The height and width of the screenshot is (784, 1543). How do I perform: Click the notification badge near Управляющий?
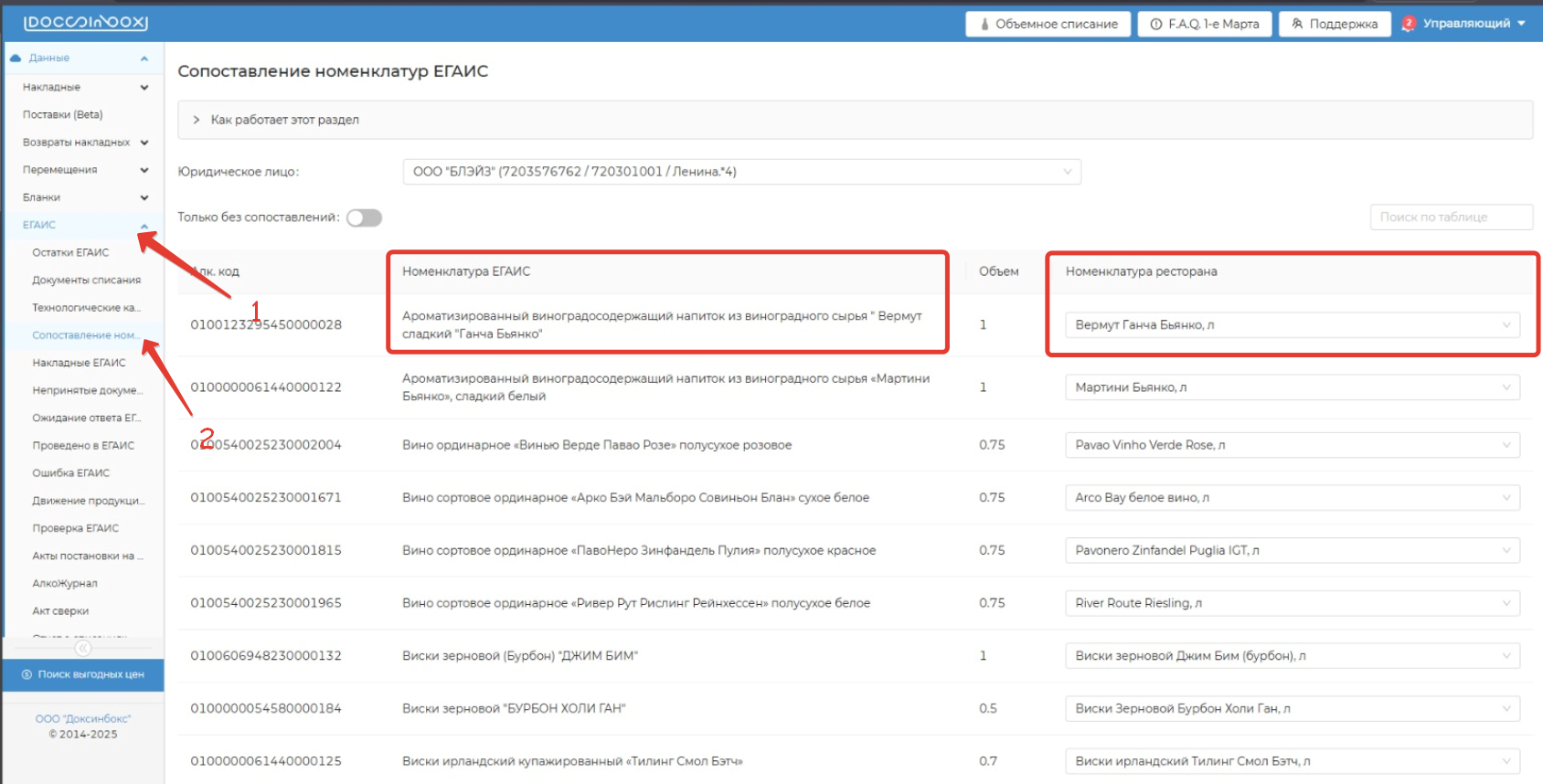click(x=1409, y=23)
